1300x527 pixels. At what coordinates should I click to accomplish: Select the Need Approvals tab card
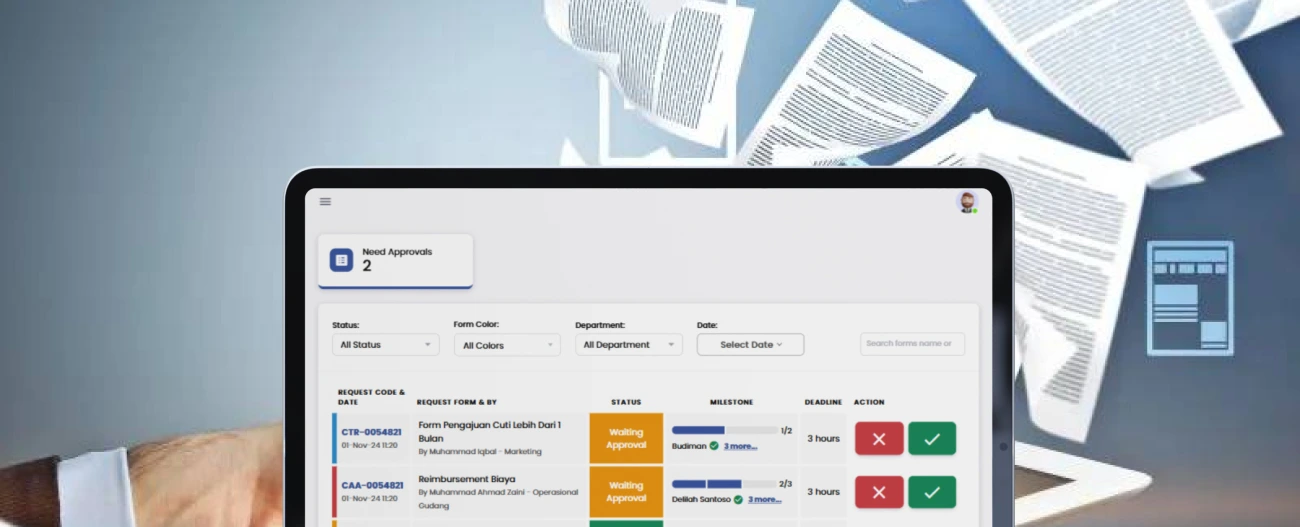point(395,260)
